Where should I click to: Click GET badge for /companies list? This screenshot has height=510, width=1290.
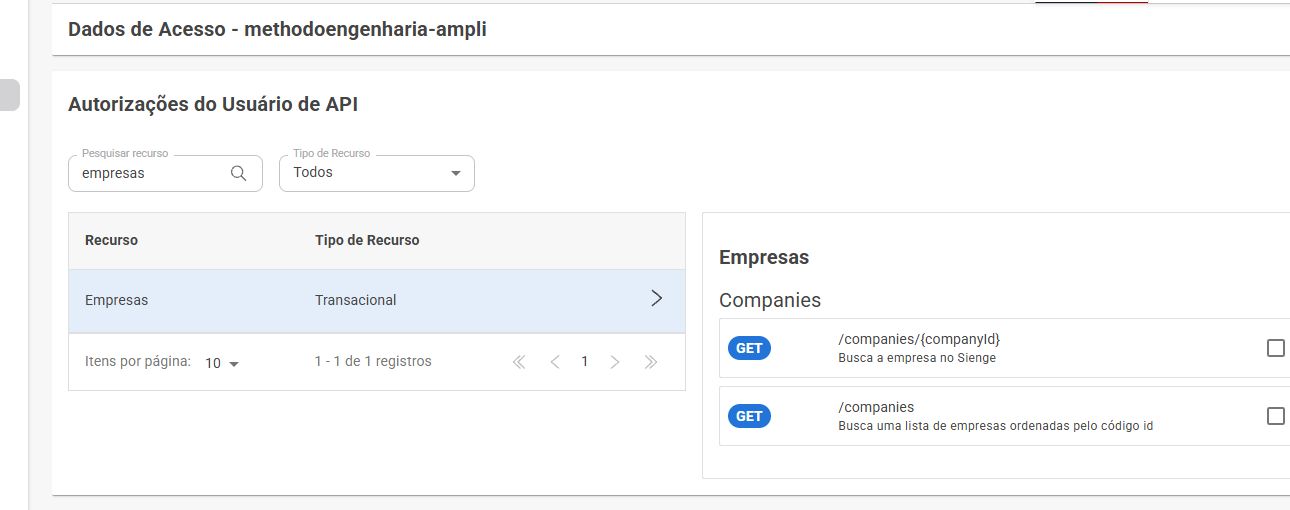click(749, 416)
